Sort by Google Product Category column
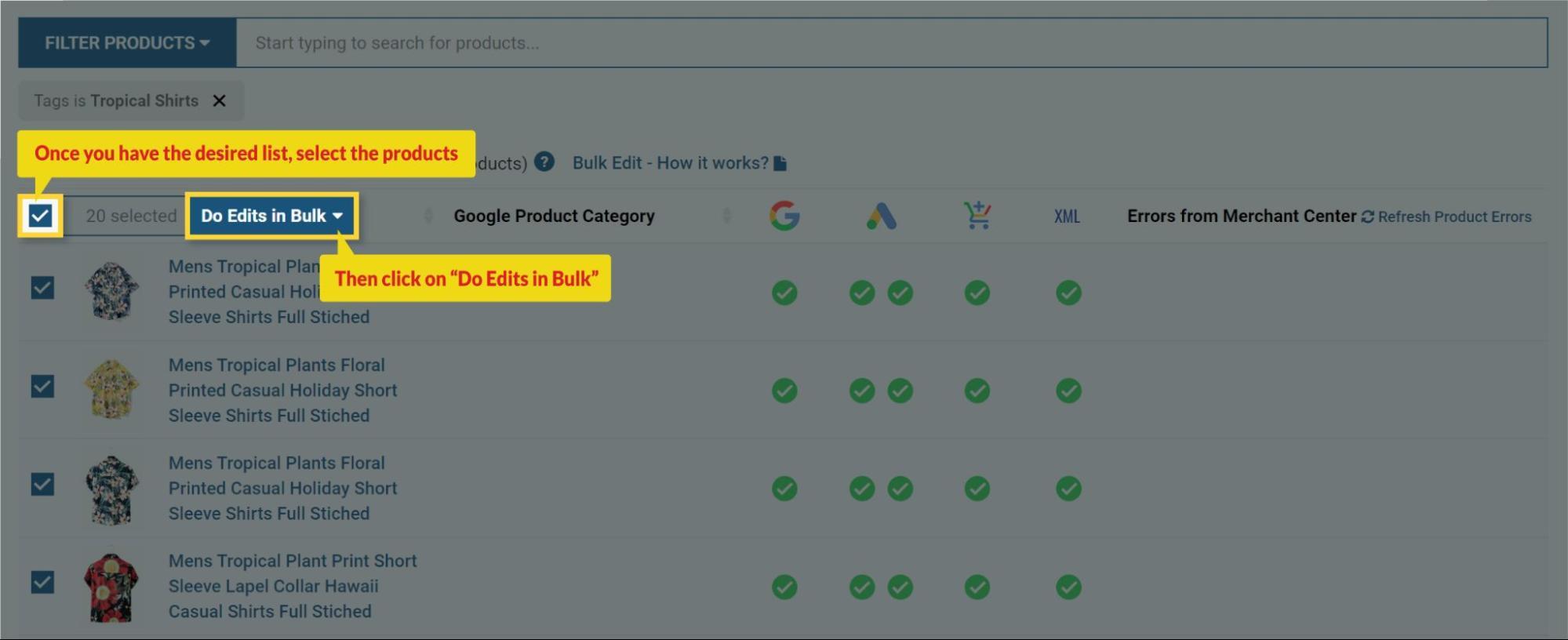Image resolution: width=1568 pixels, height=640 pixels. [x=554, y=216]
